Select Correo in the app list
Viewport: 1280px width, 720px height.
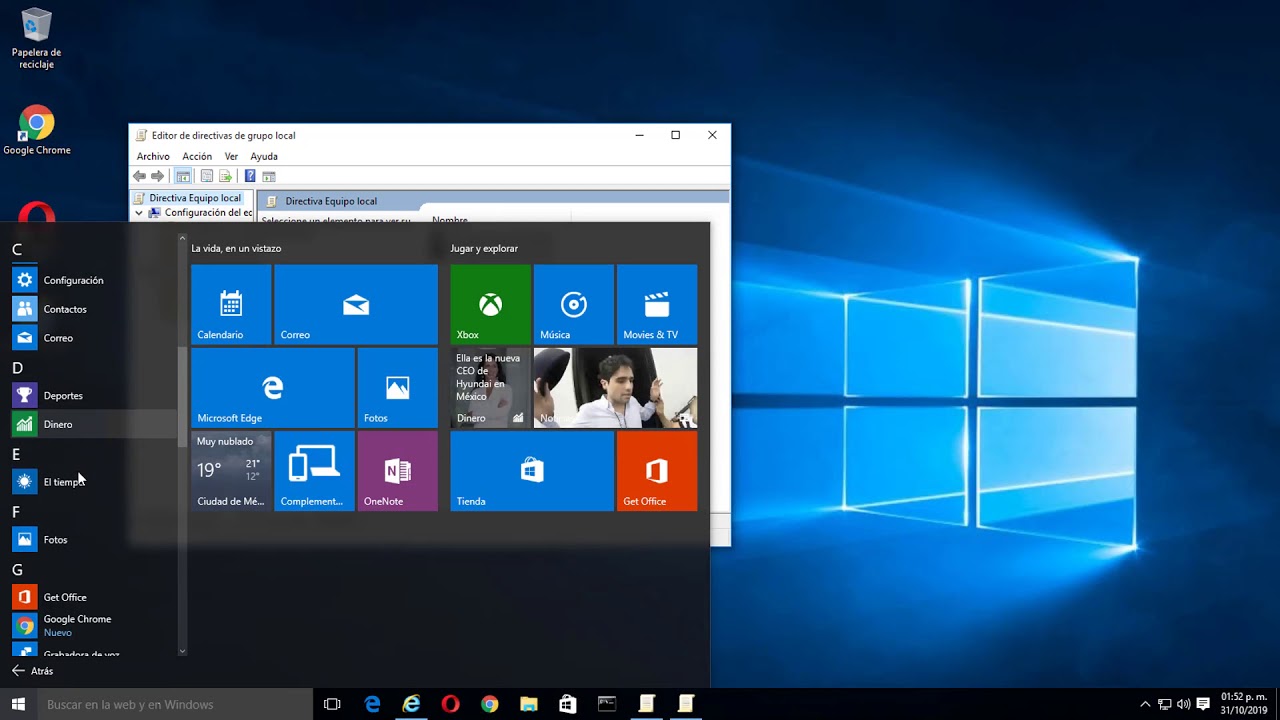click(94, 338)
